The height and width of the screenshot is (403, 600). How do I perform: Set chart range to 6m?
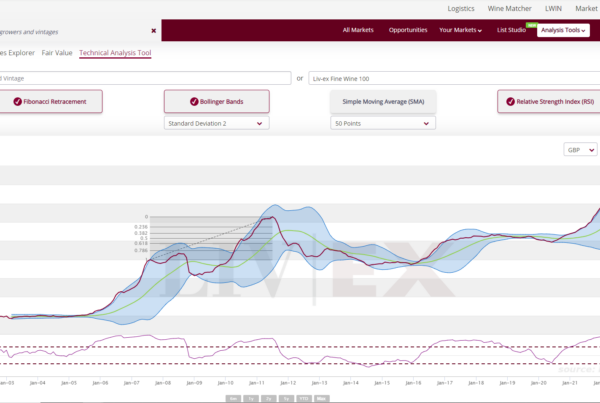[233, 398]
